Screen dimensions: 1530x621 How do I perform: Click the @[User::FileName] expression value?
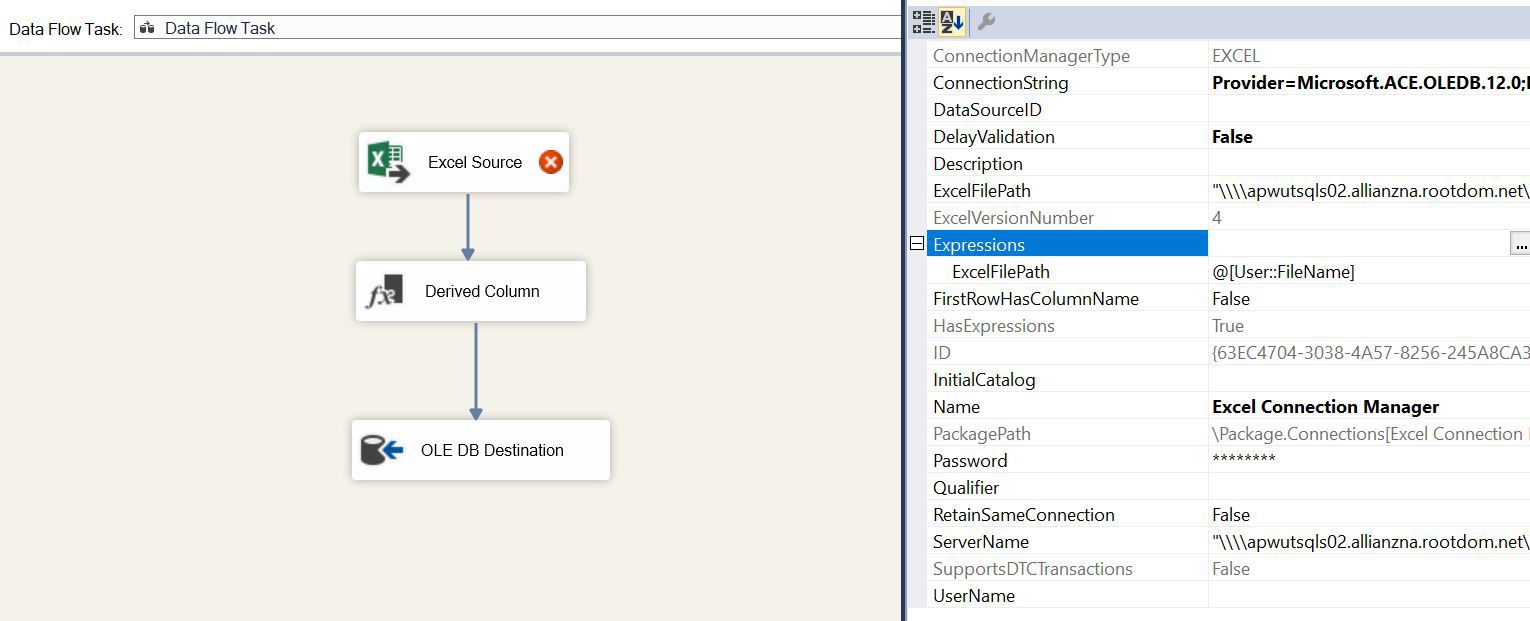tap(1283, 271)
